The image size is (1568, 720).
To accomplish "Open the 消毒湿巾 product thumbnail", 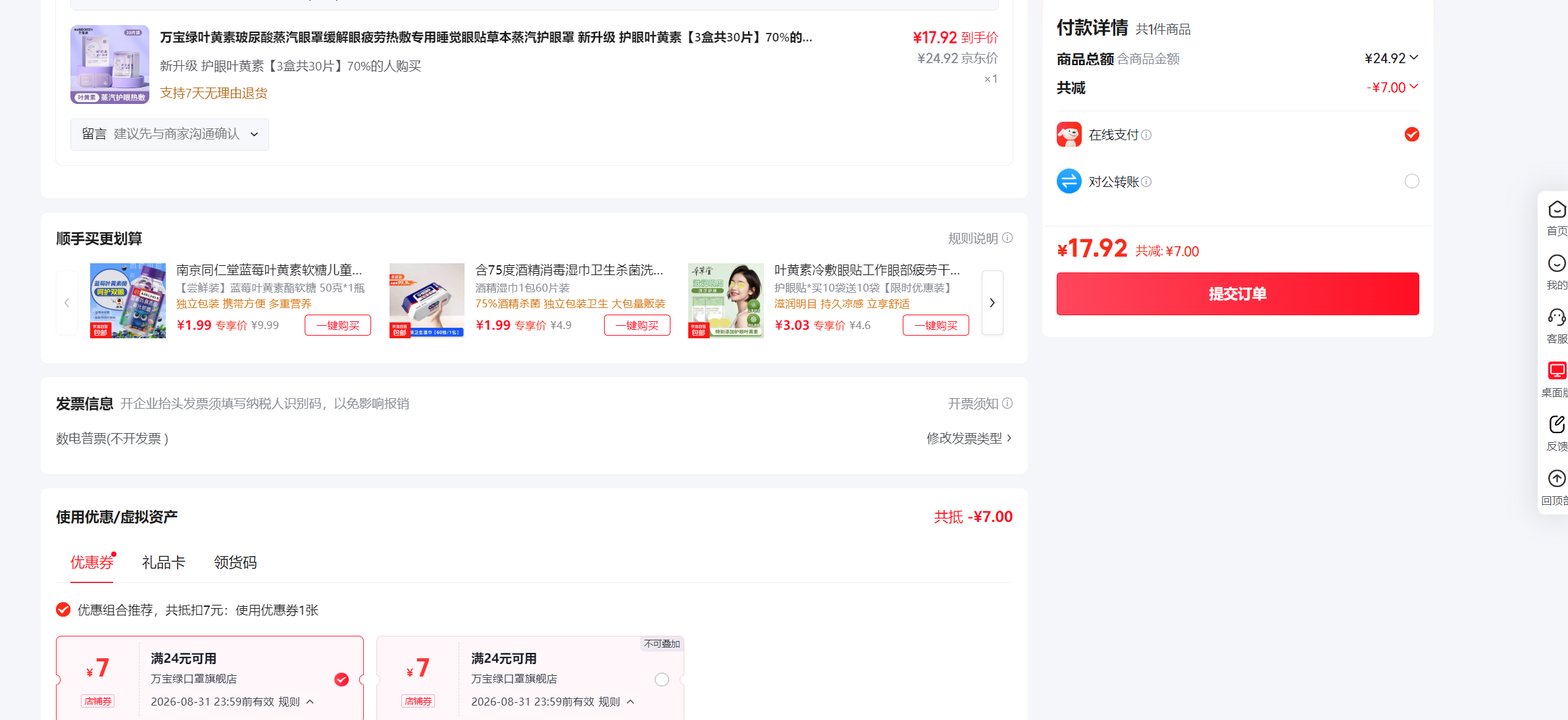I will (x=427, y=301).
